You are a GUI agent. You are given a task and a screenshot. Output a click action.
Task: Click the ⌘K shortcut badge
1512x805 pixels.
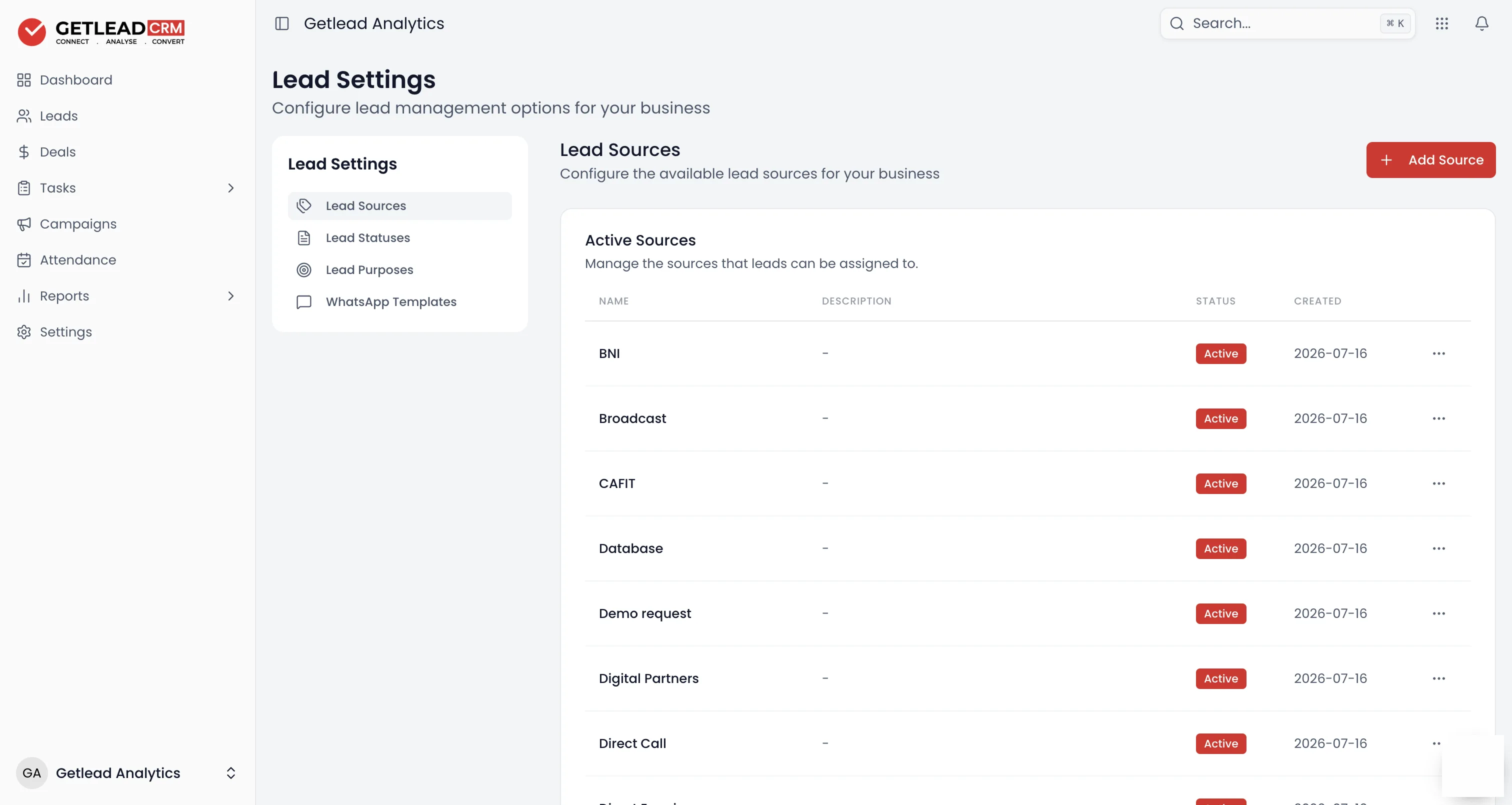click(1395, 23)
